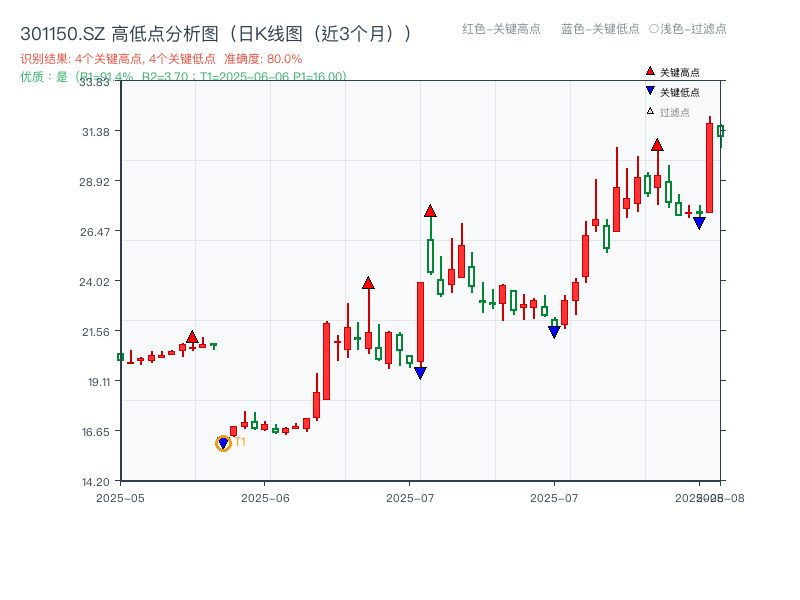Click the T1 annotation text beside the circle
Screen dimensions: 800x600
click(x=240, y=443)
